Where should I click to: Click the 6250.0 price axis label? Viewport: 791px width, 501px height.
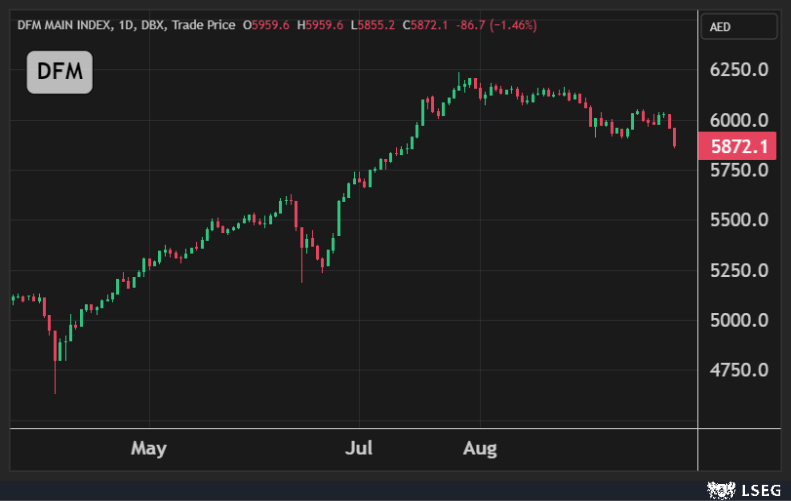pyautogui.click(x=740, y=70)
